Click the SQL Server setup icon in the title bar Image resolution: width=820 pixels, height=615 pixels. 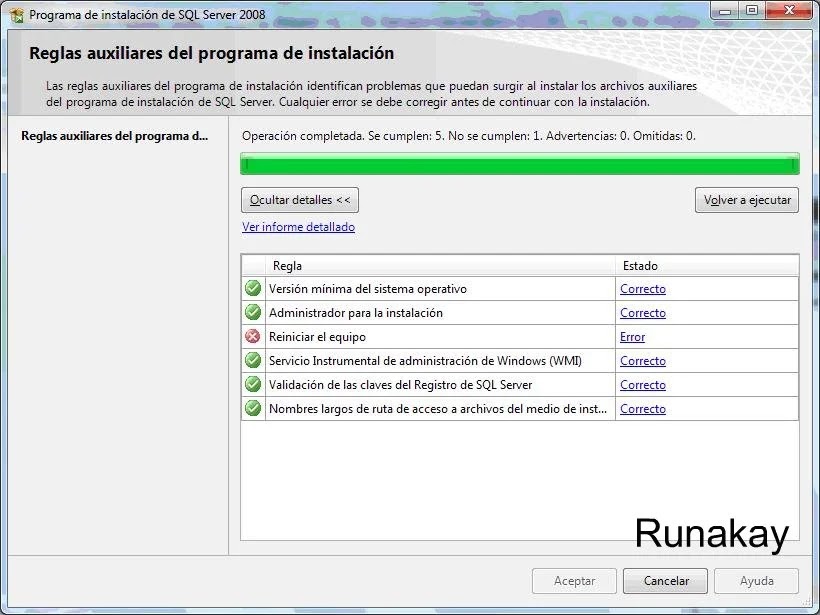coord(17,15)
